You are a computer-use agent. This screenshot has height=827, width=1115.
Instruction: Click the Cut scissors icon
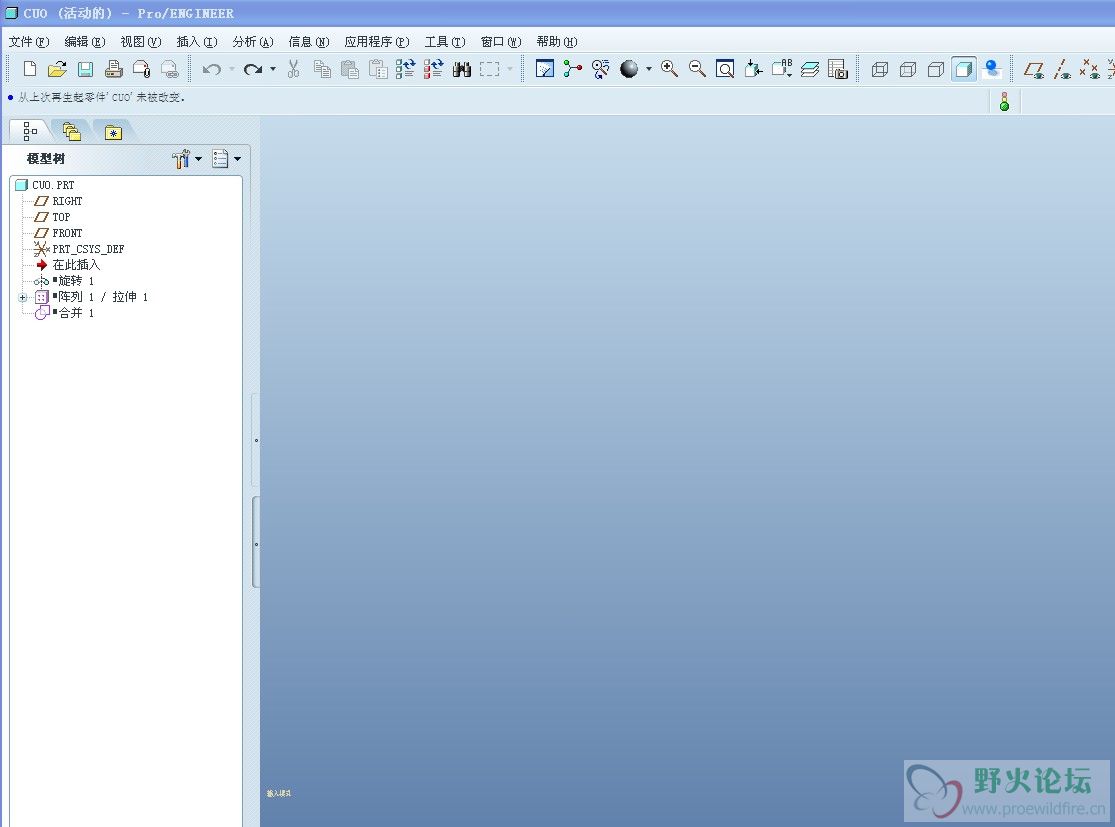[x=293, y=69]
